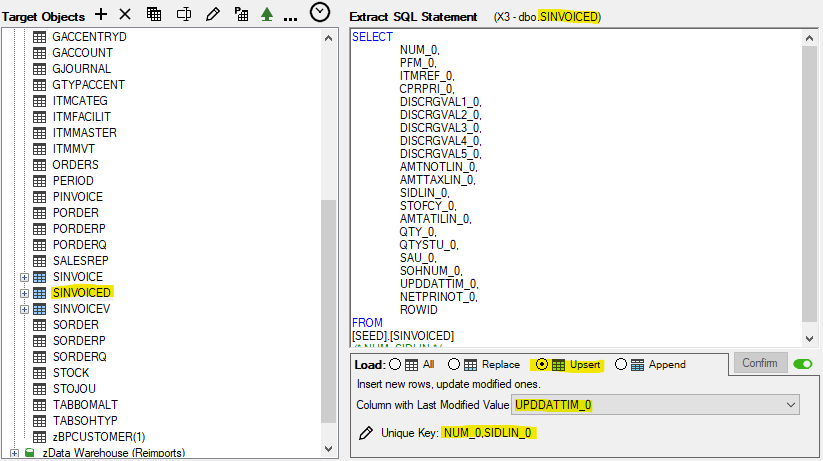Expand the zData Warehouse (Reimports) node
The height and width of the screenshot is (461, 823).
click(x=13, y=453)
